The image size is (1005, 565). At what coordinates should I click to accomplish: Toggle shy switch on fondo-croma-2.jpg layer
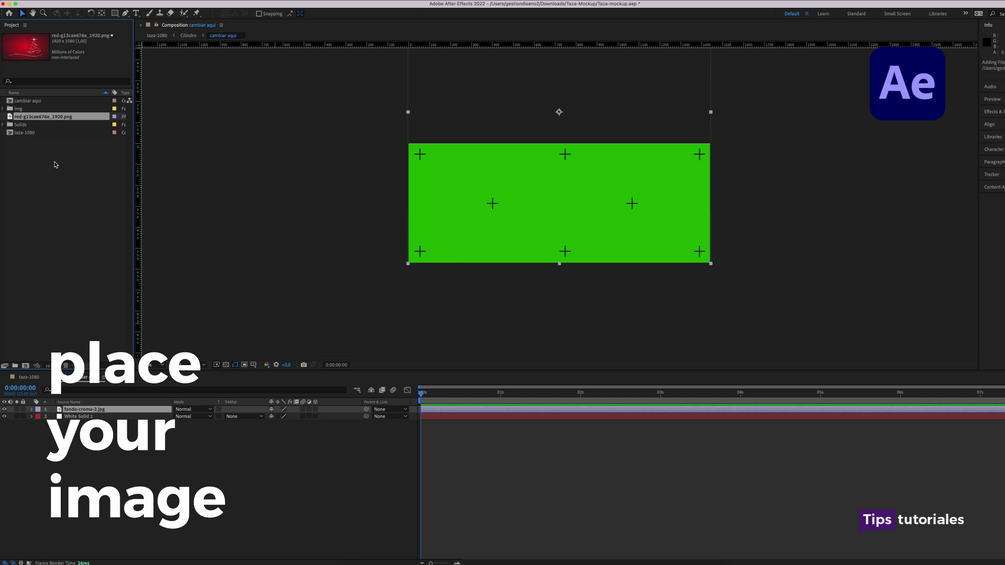click(271, 409)
